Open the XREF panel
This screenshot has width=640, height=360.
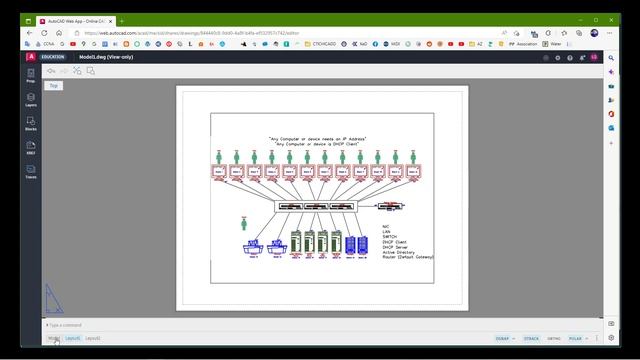[x=31, y=148]
